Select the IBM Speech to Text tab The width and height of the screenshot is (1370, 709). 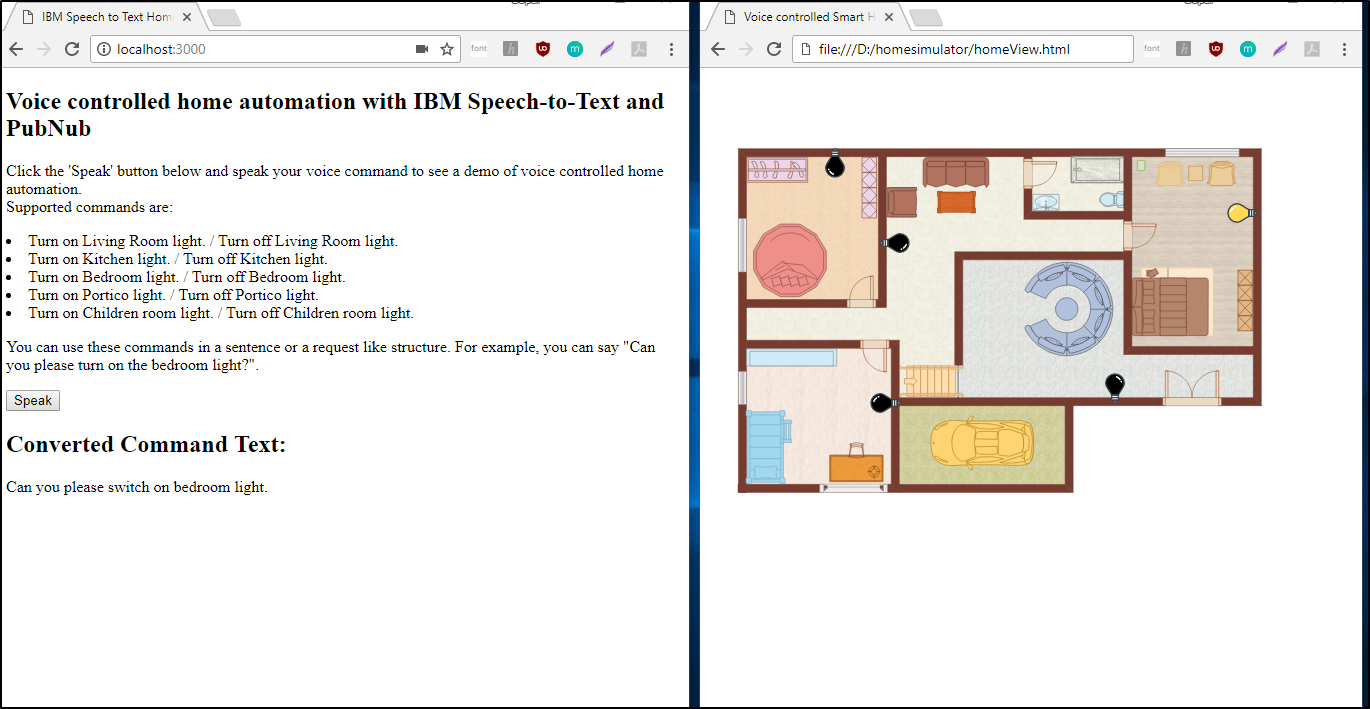[105, 17]
